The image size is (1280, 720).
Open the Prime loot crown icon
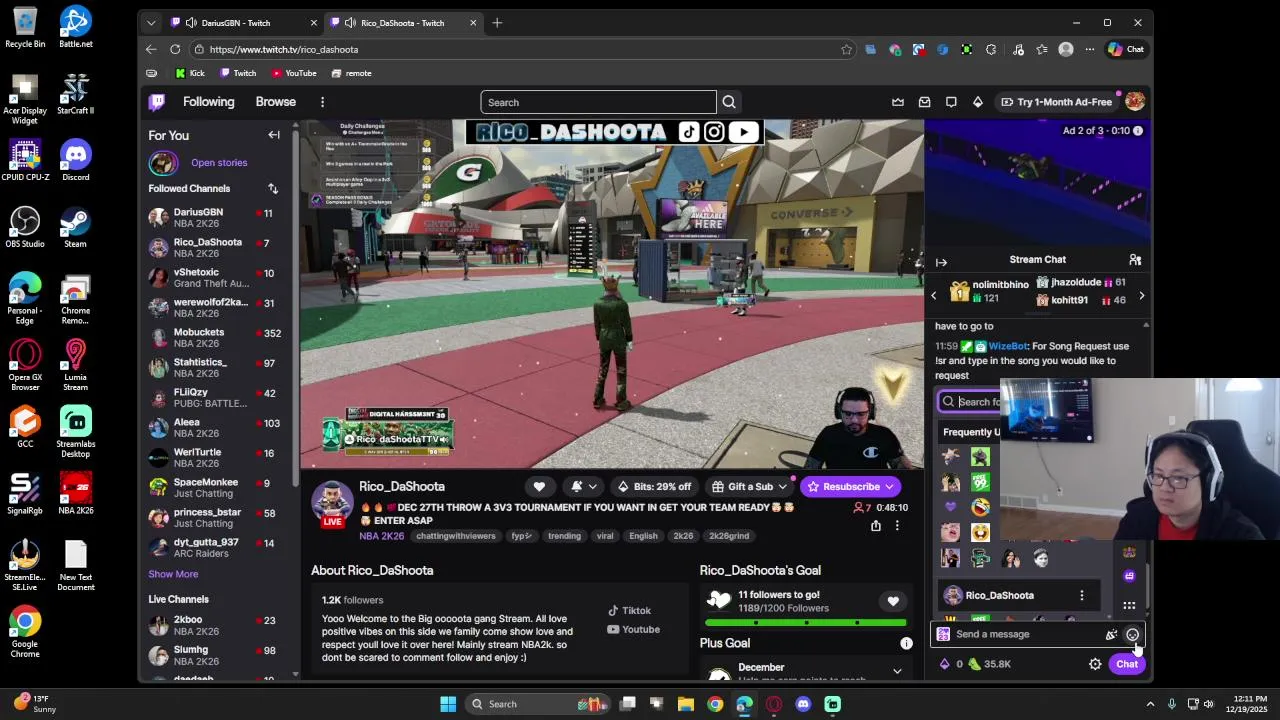[898, 102]
